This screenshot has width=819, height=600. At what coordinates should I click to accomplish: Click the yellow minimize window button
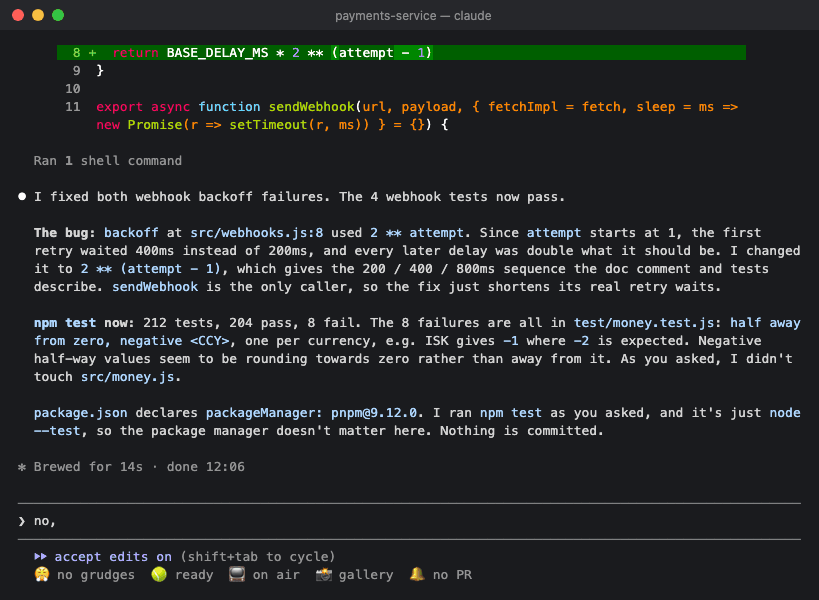coord(38,15)
